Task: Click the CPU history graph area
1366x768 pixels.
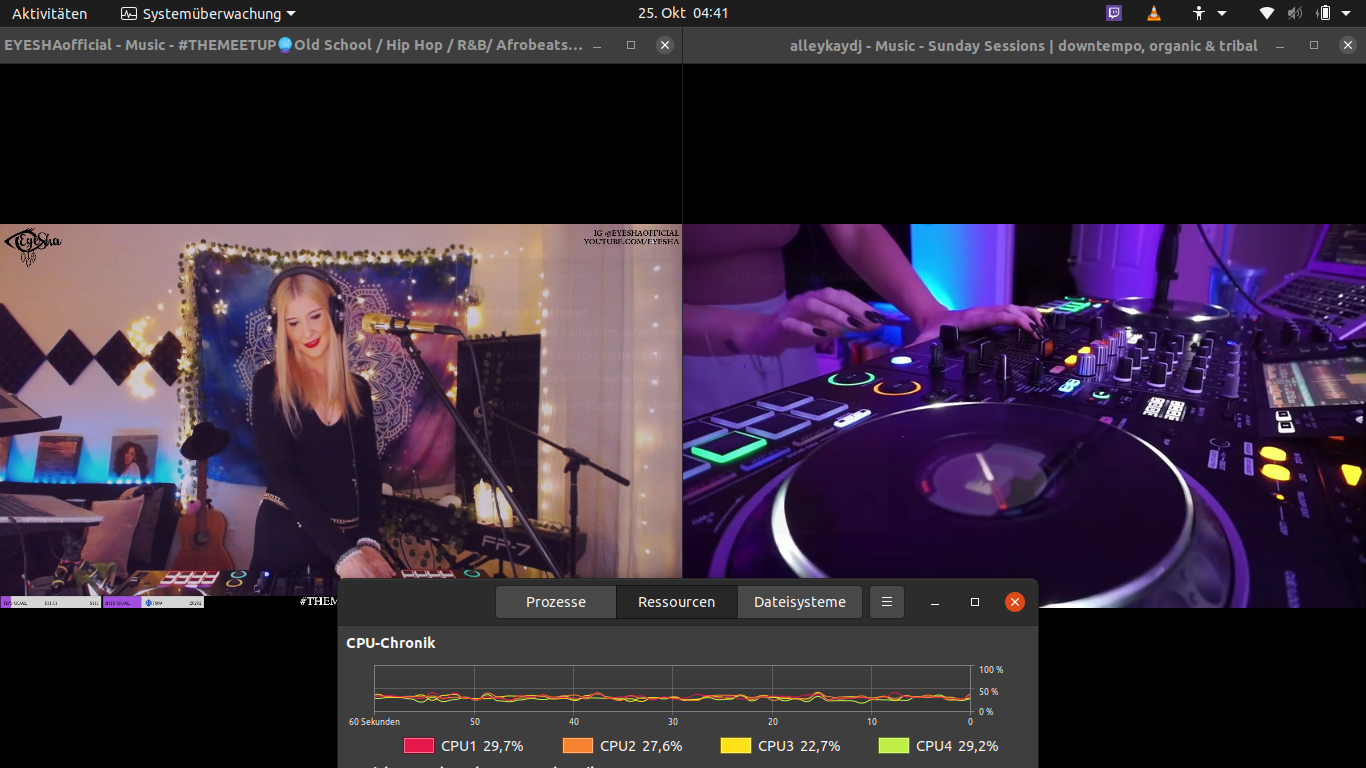Action: coord(672,689)
